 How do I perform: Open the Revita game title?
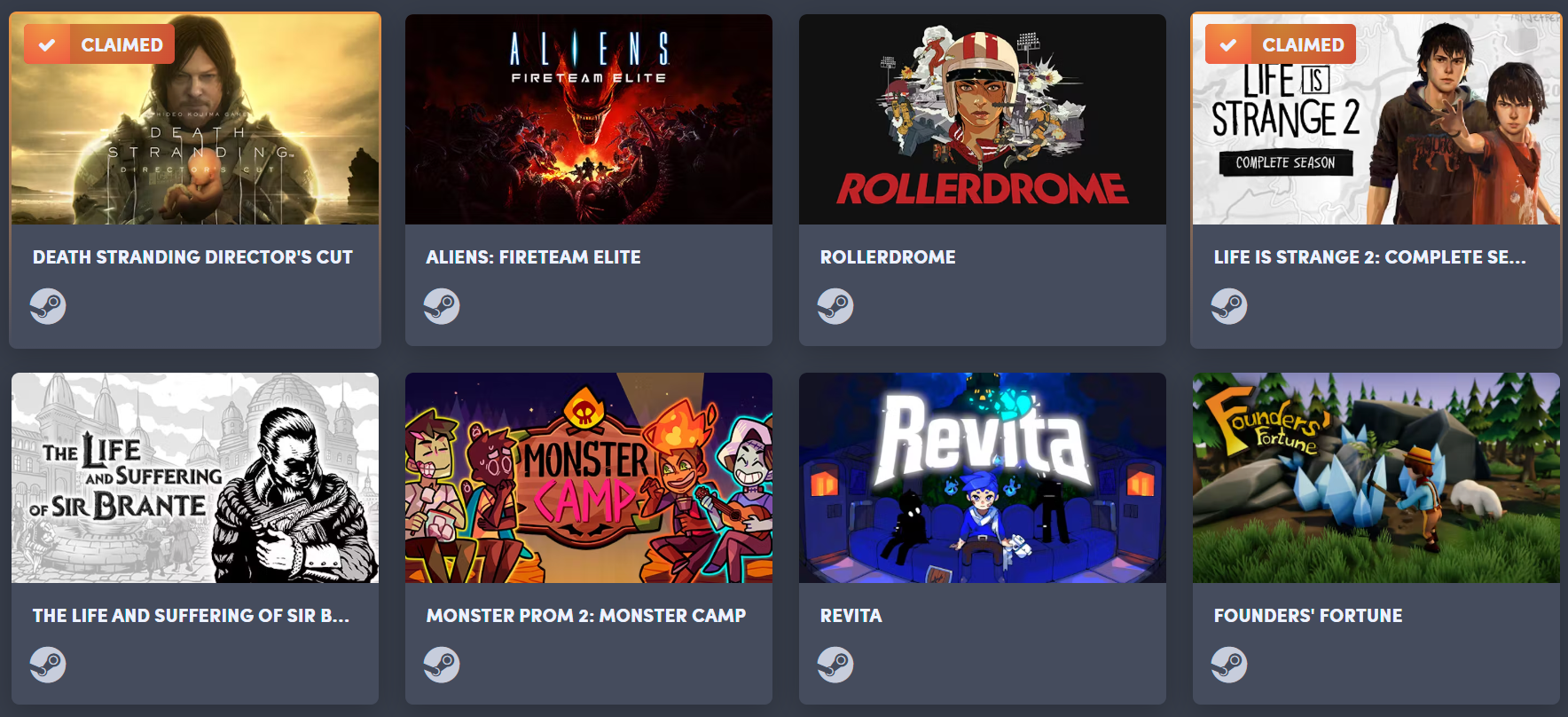point(851,616)
